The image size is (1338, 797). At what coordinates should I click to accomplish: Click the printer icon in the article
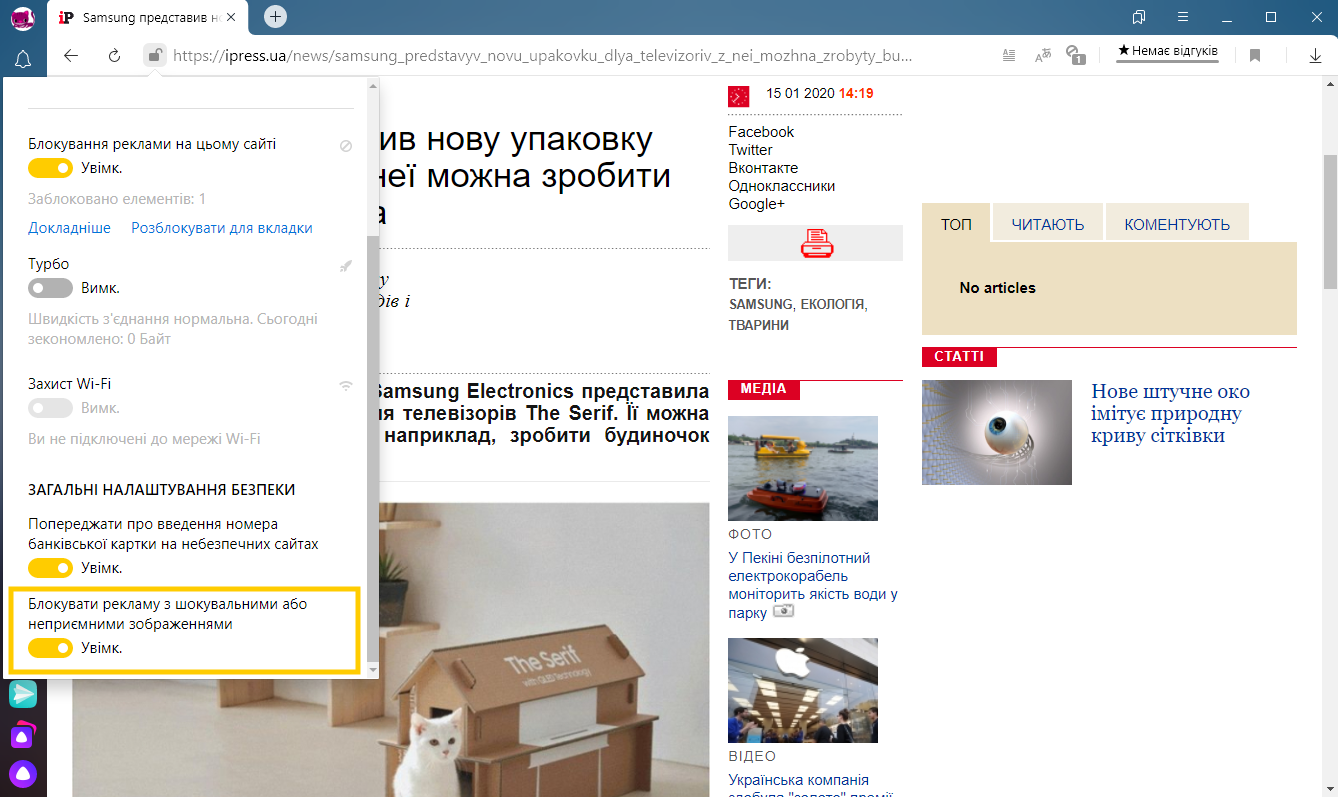[x=817, y=243]
